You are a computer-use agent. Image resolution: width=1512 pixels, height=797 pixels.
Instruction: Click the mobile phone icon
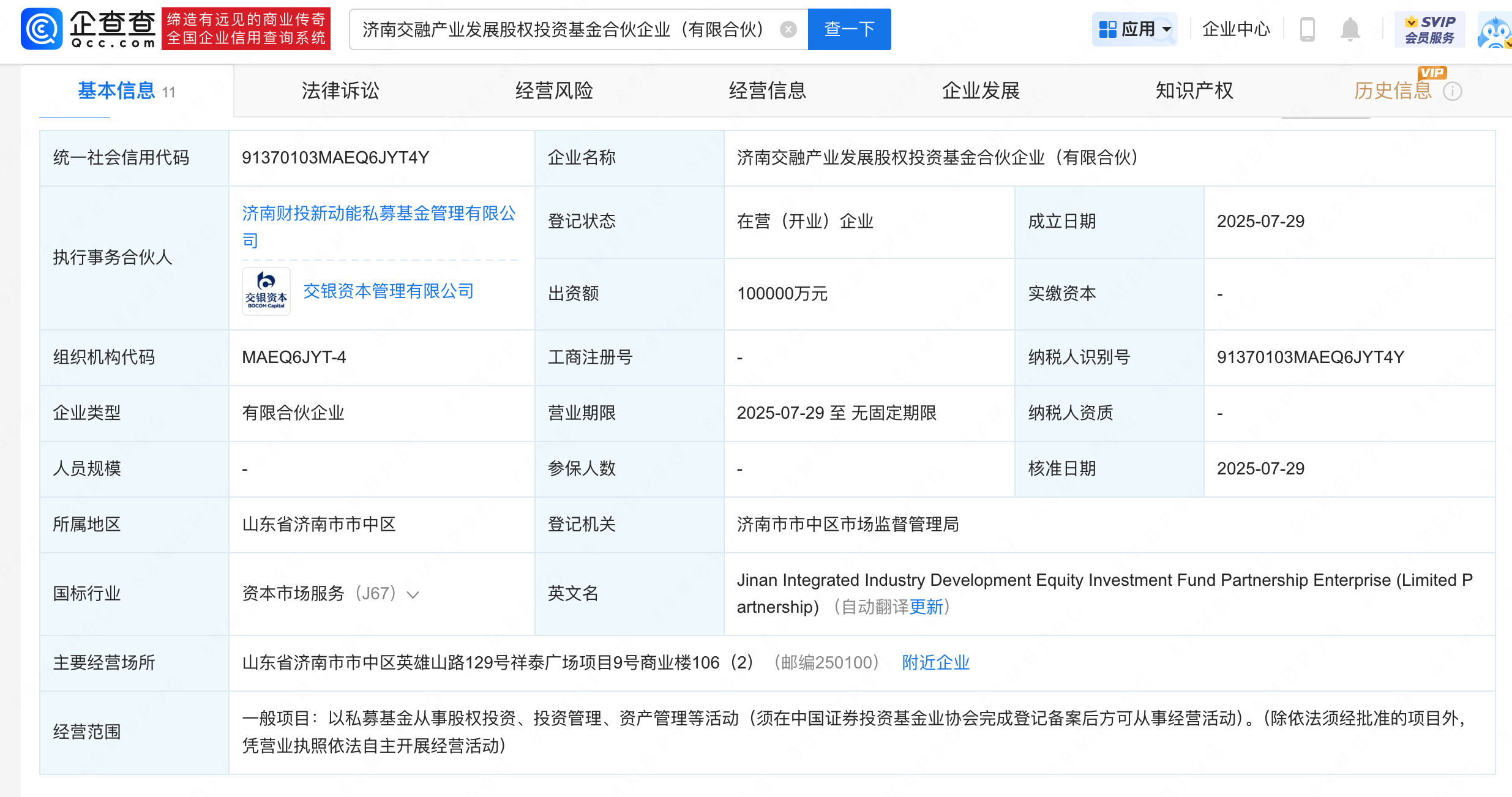point(1307,29)
